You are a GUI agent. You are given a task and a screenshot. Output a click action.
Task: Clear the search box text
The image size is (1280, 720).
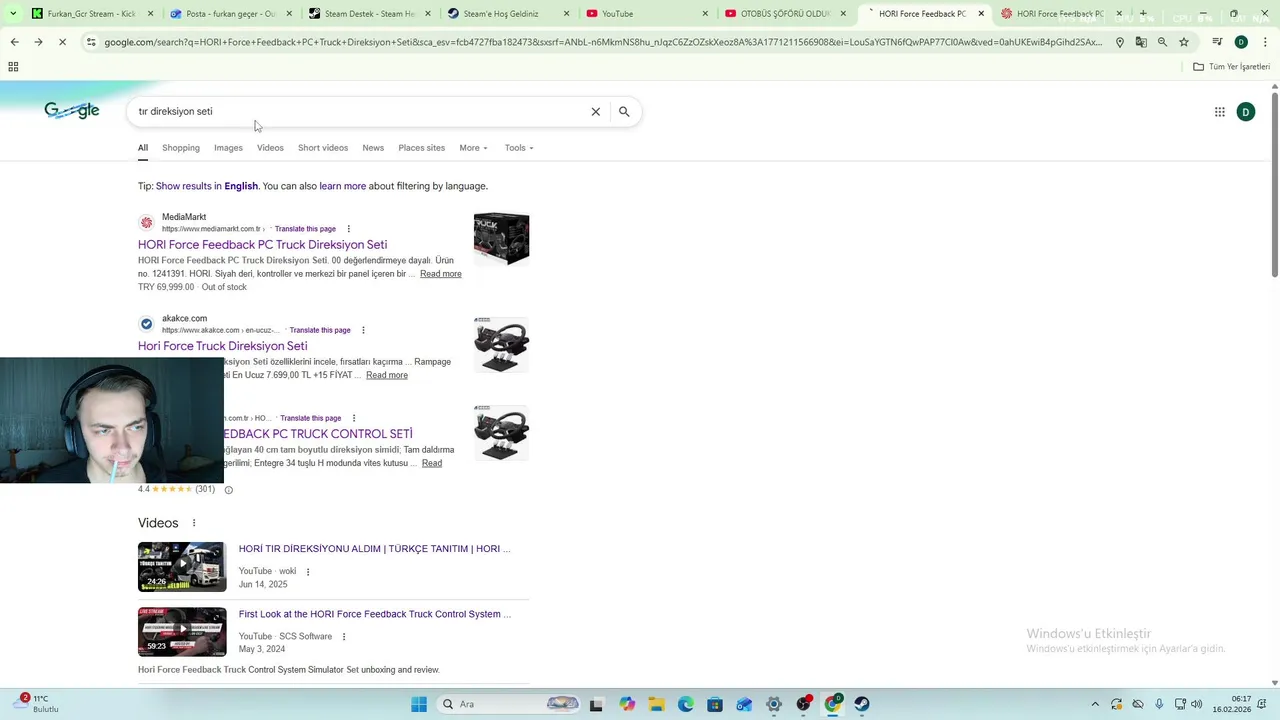[x=595, y=111]
